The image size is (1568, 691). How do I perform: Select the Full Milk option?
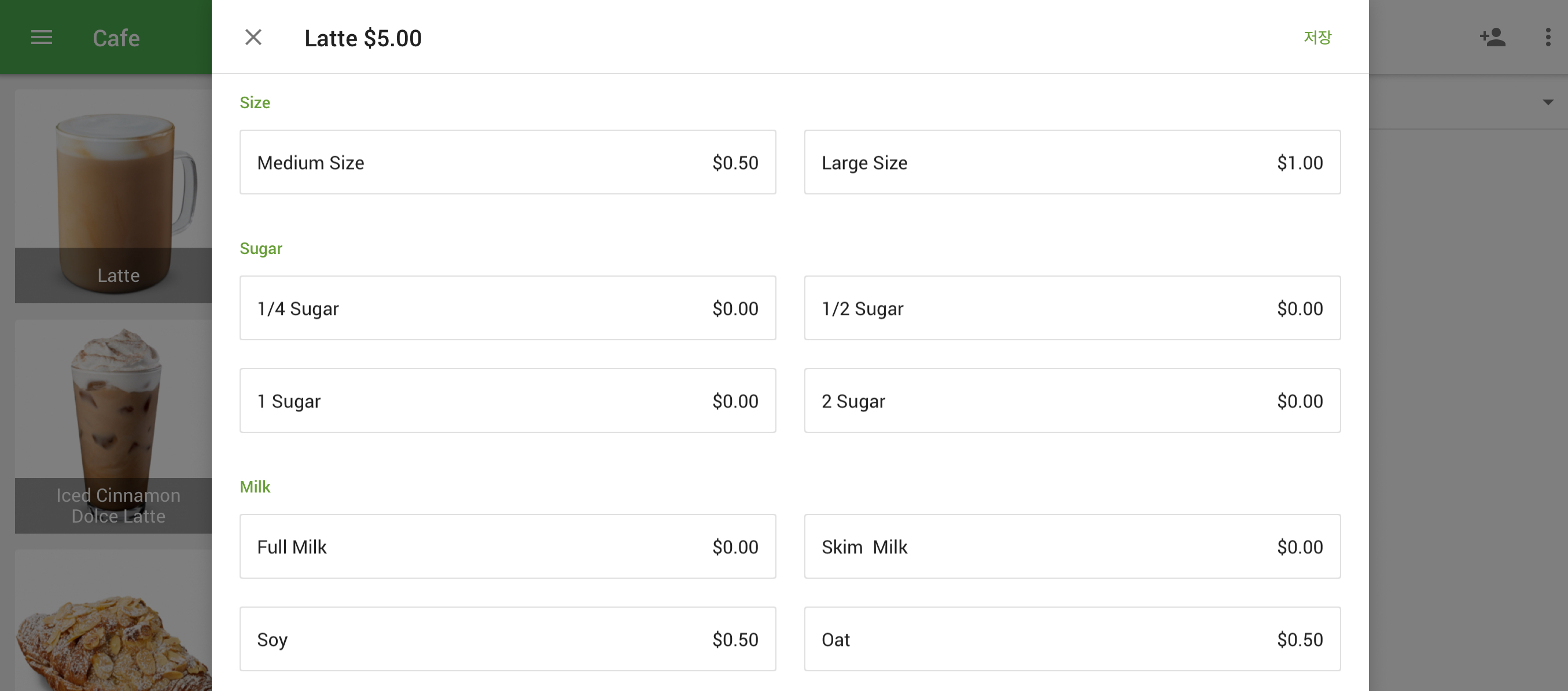pyautogui.click(x=507, y=547)
